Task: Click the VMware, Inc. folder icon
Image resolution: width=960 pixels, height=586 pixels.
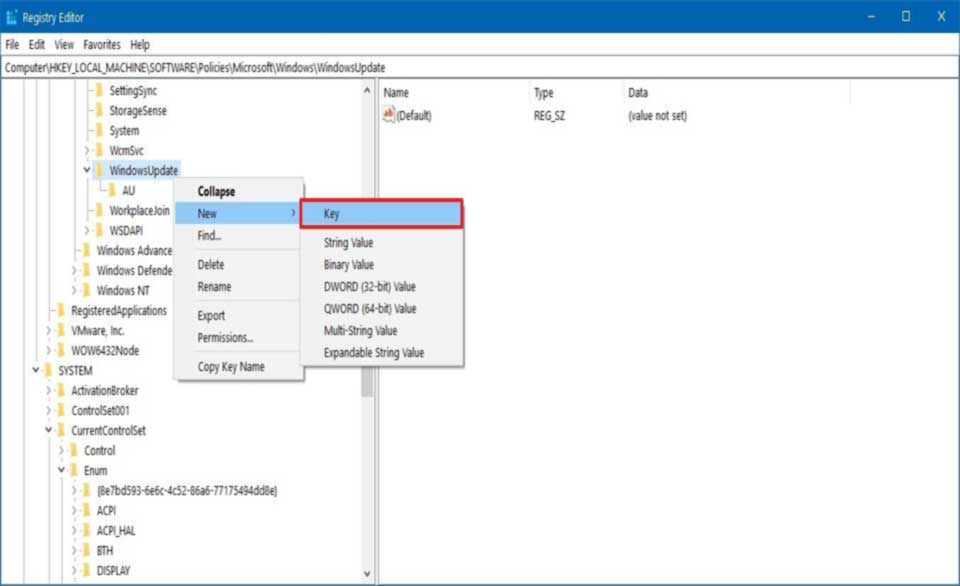Action: 61,331
